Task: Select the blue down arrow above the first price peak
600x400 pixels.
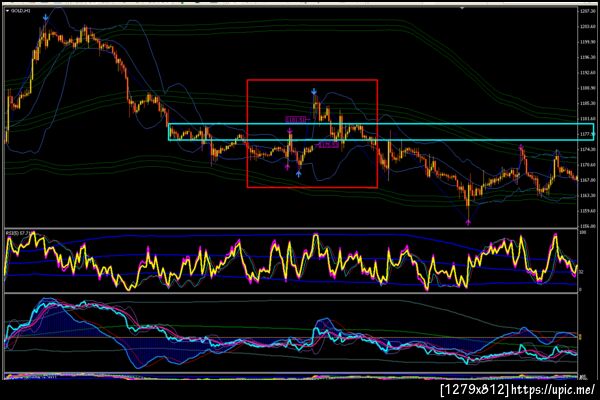Action: point(46,18)
